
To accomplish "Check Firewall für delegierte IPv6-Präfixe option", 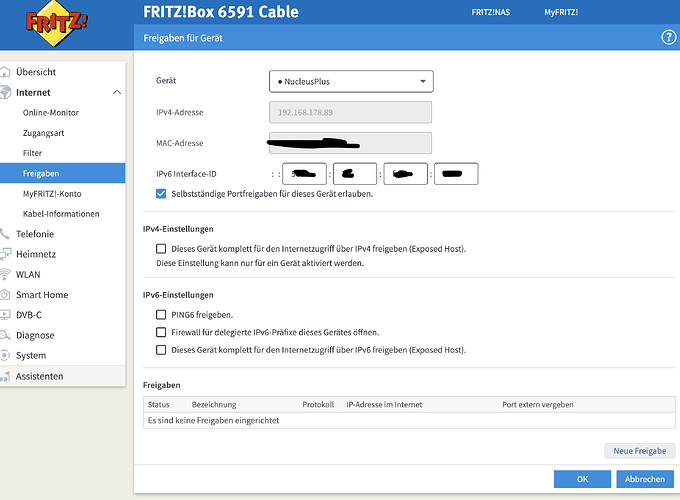I will pyautogui.click(x=162, y=332).
